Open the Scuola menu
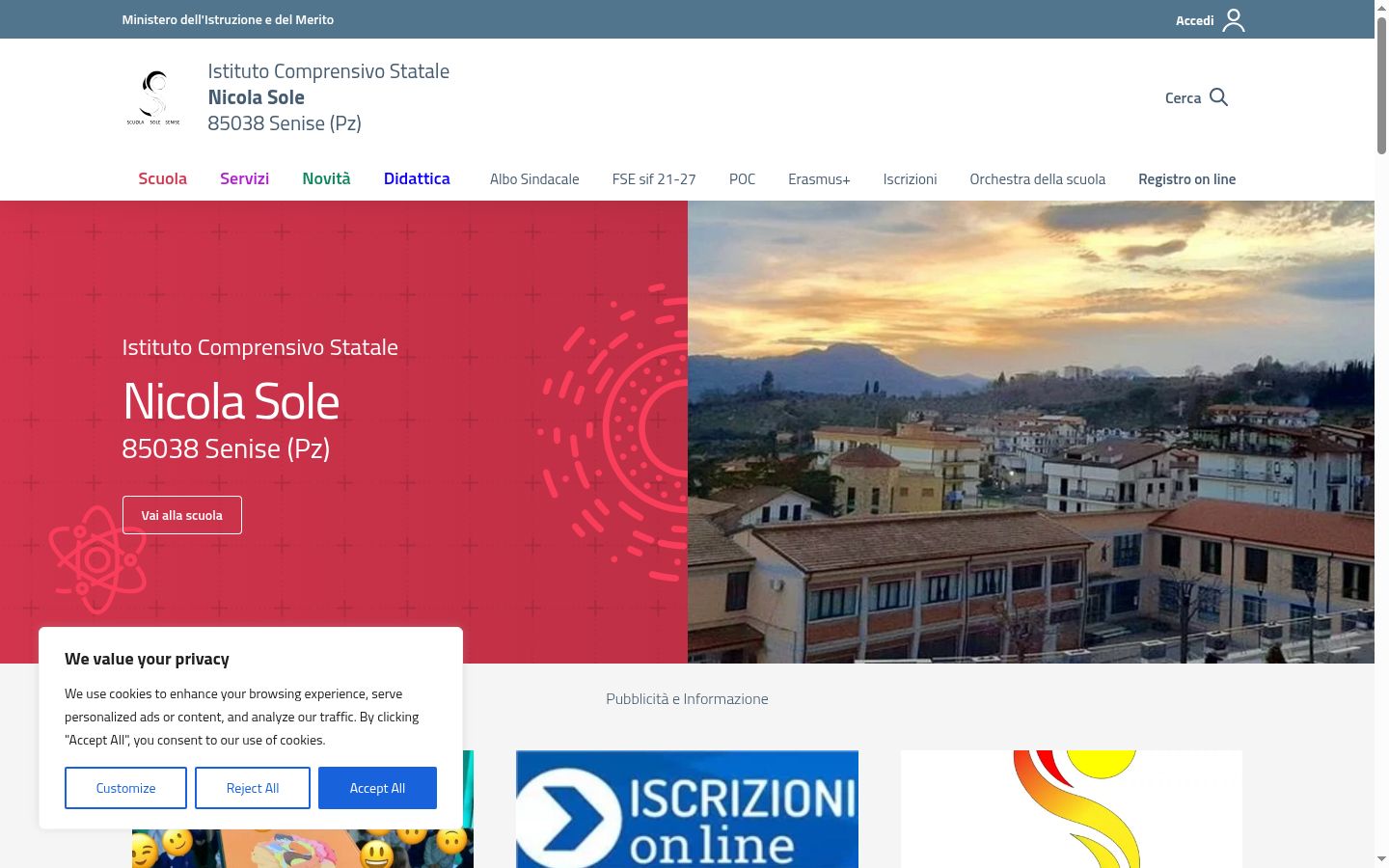The width and height of the screenshot is (1389, 868). [x=162, y=178]
